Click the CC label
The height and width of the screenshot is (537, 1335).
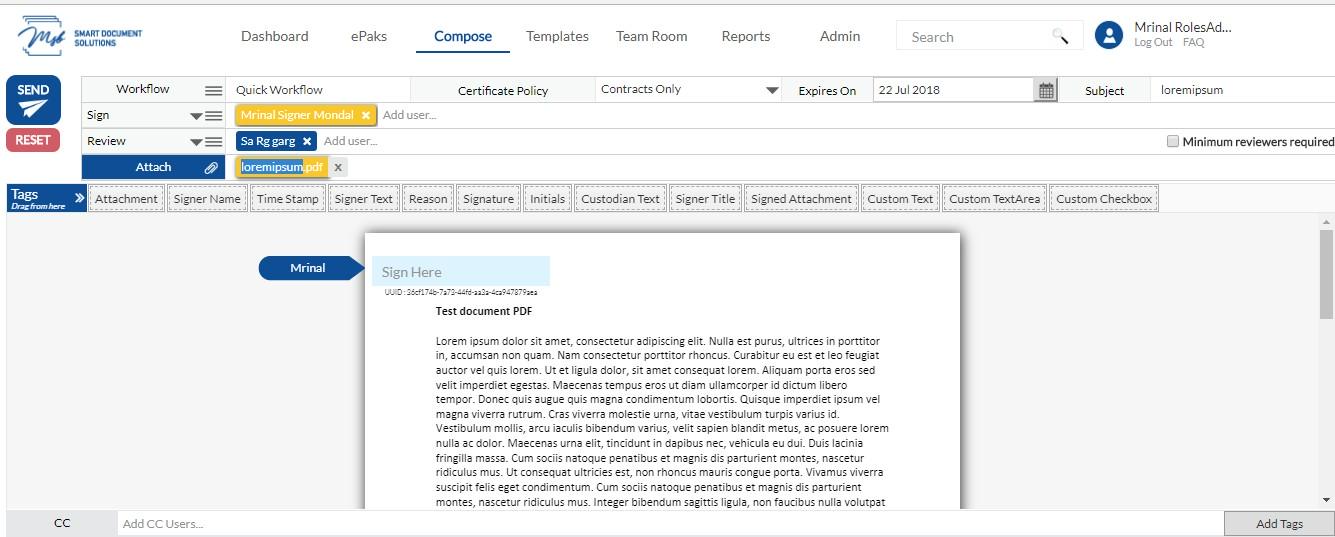pyautogui.click(x=62, y=523)
